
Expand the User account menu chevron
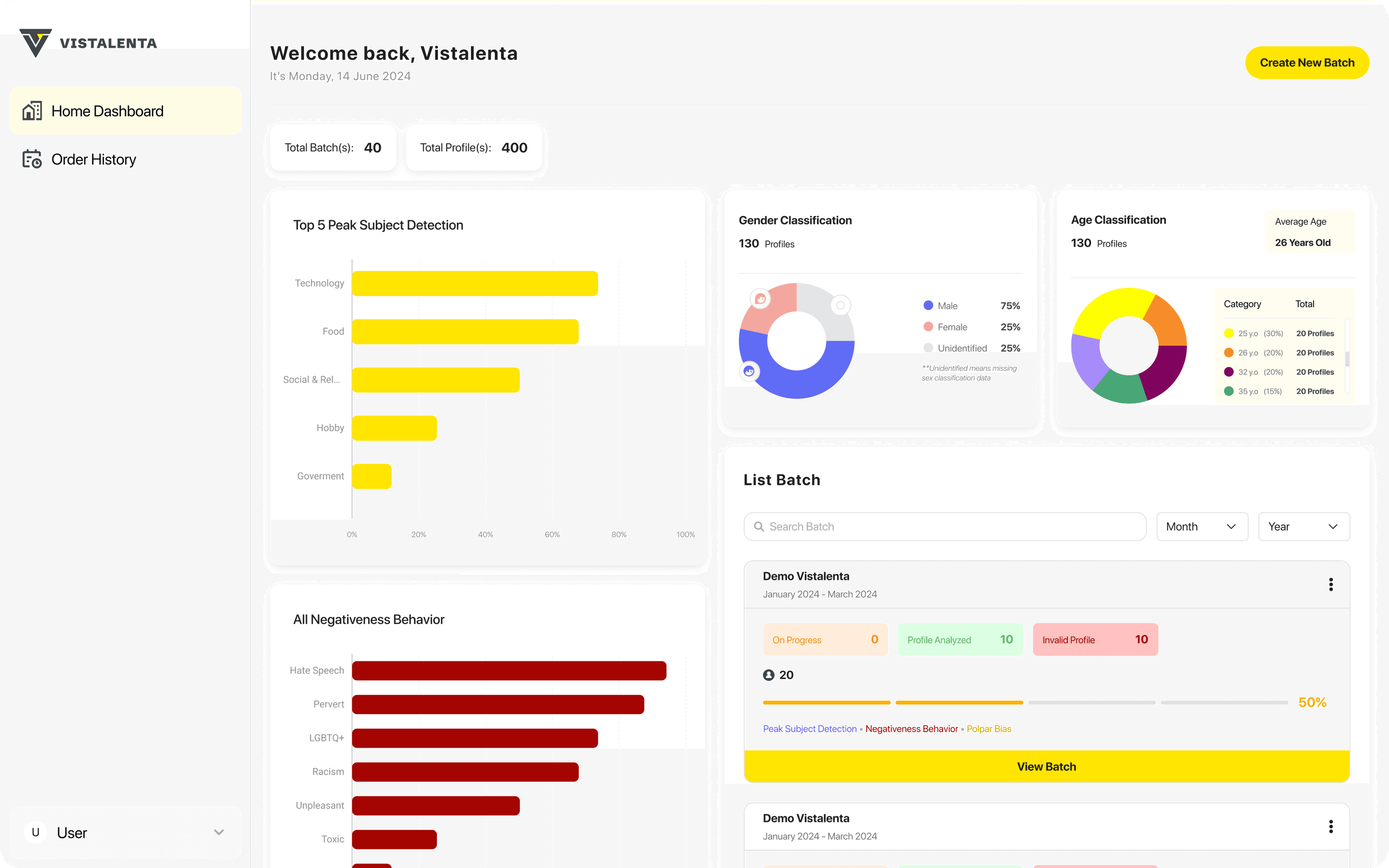click(219, 833)
